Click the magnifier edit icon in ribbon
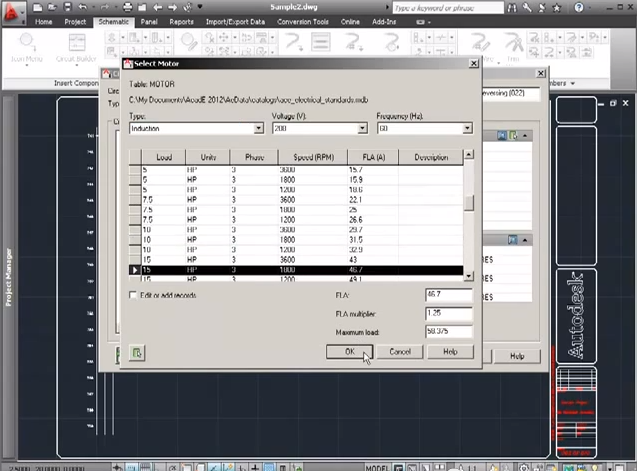 click(x=189, y=42)
